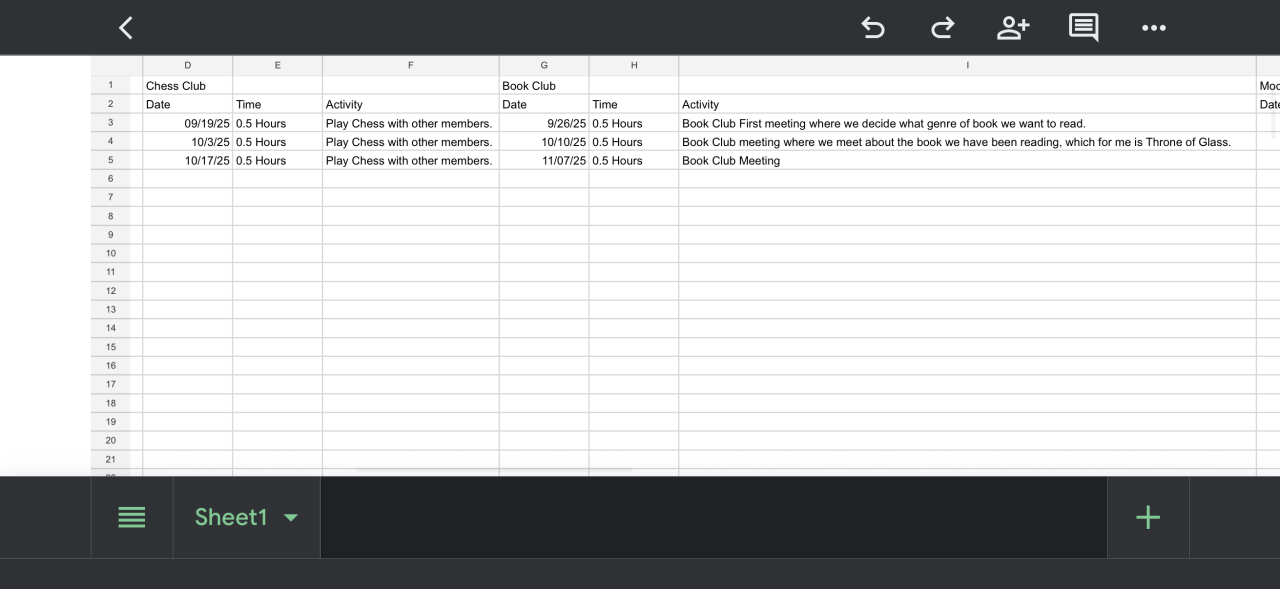The image size is (1280, 589).
Task: Click the horizontal scrollbar
Action: coord(494,470)
